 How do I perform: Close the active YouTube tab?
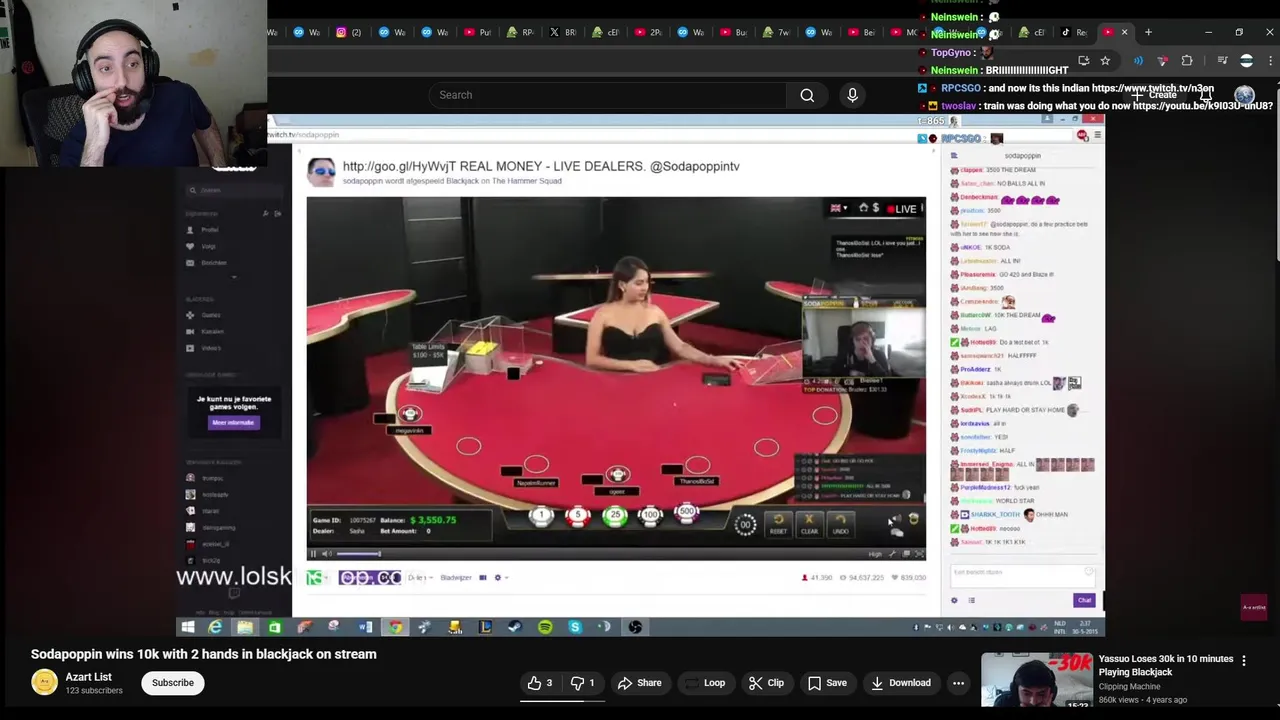[1124, 32]
